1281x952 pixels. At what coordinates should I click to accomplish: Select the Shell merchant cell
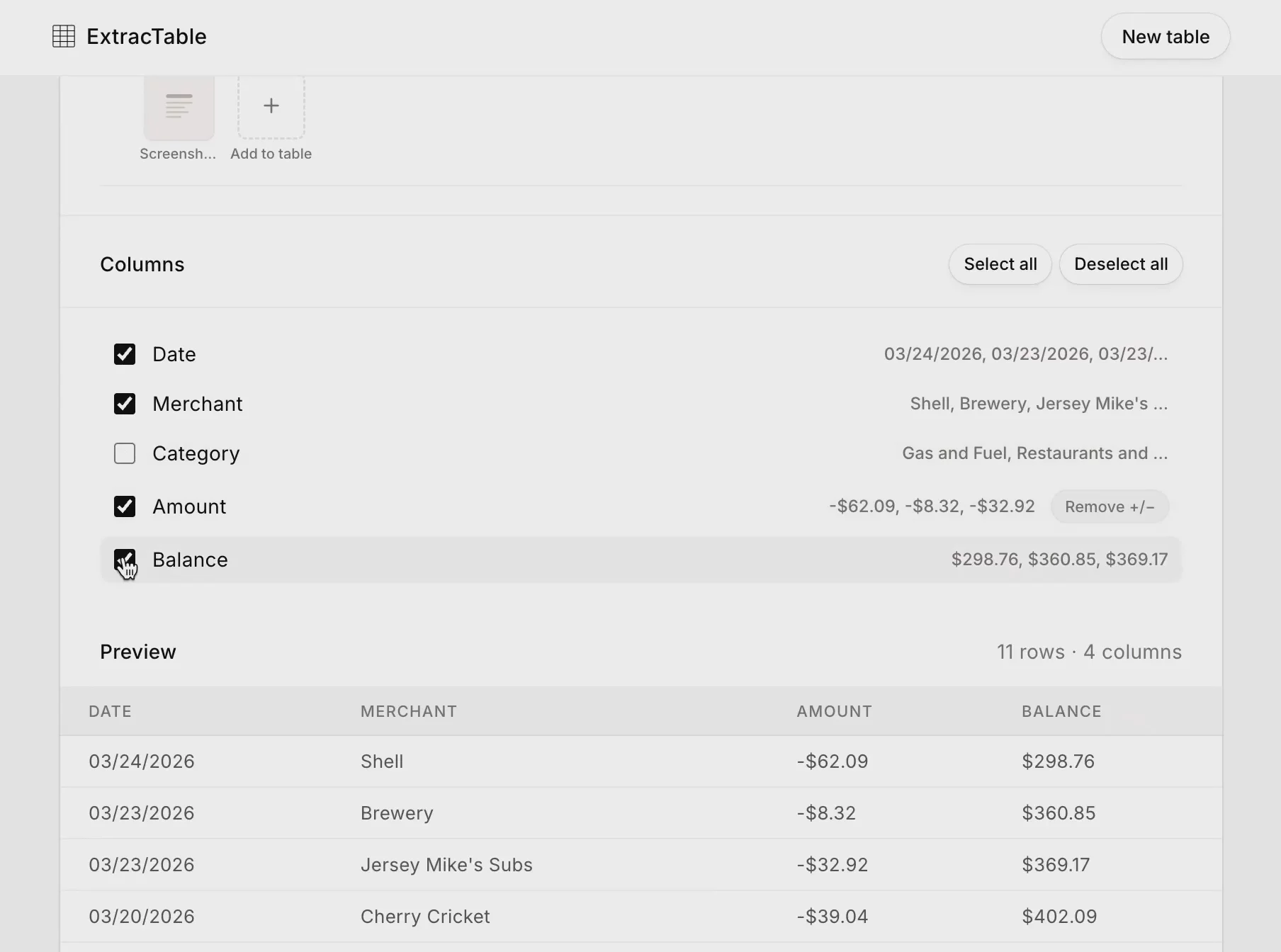[x=382, y=761]
